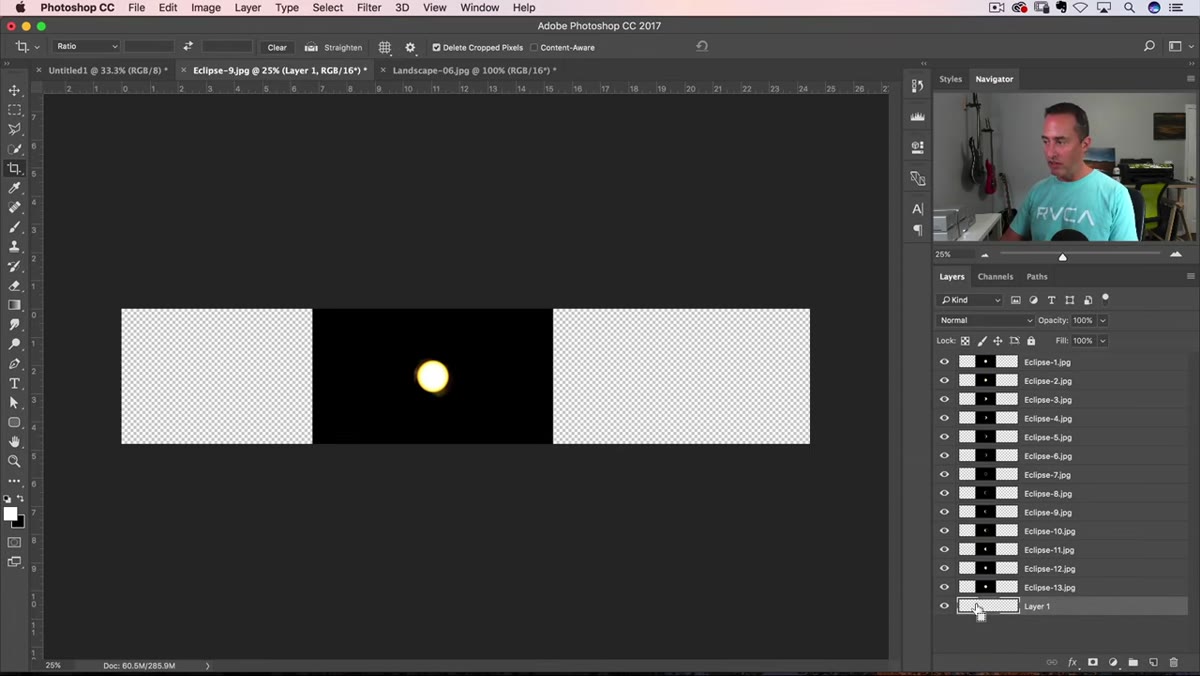
Task: Open the Filter menu
Action: point(369,8)
